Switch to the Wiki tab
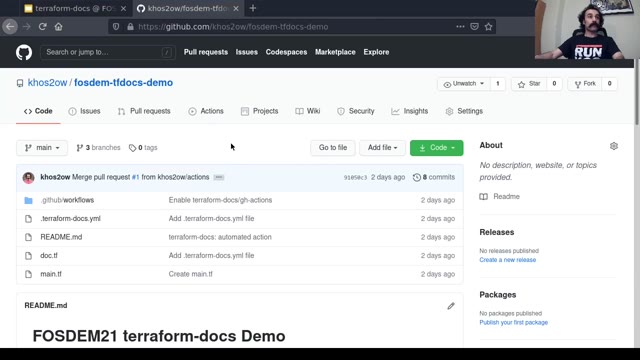The width and height of the screenshot is (640, 360). point(308,111)
